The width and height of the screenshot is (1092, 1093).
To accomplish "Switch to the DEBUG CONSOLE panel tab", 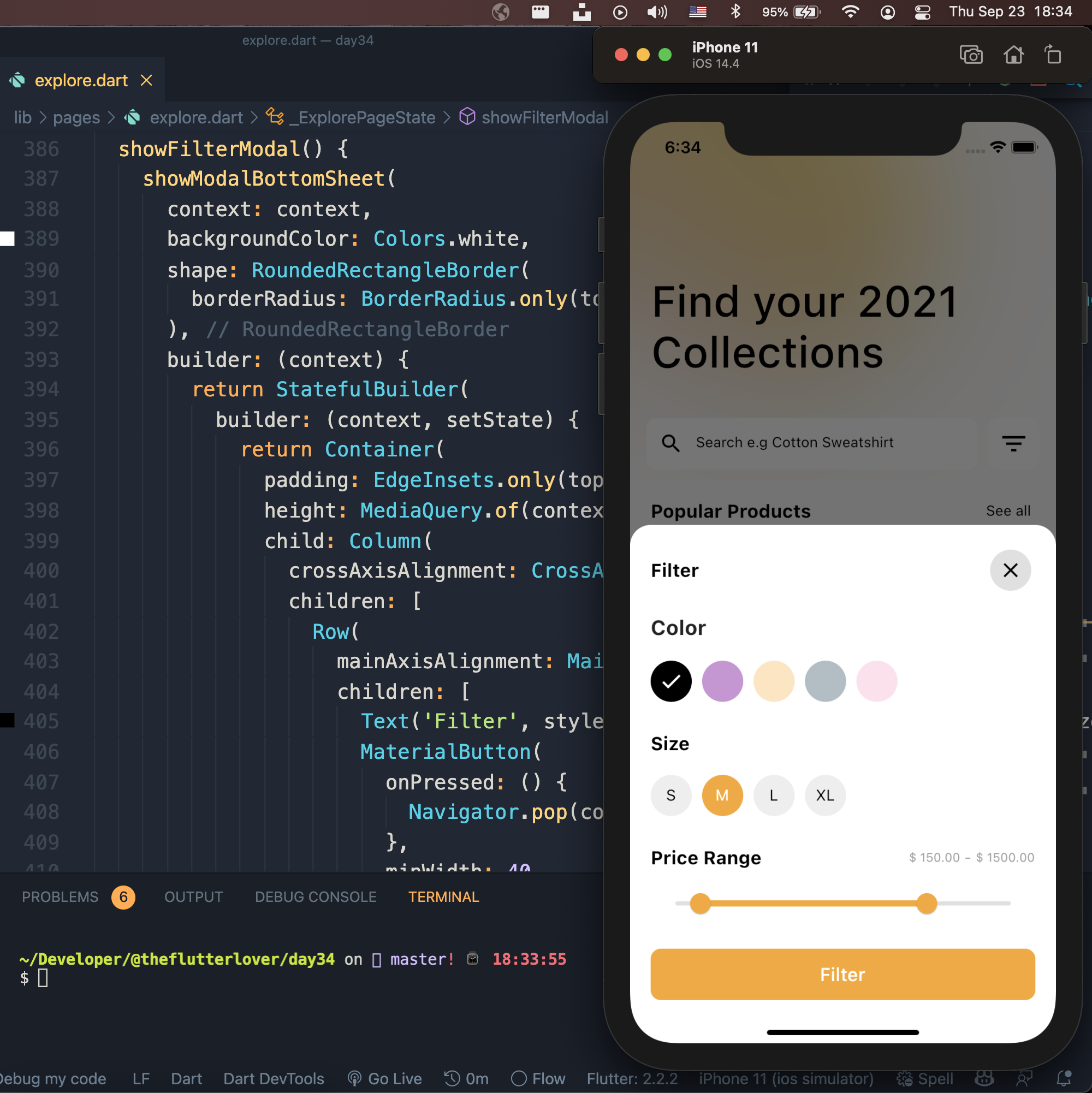I will coord(315,896).
